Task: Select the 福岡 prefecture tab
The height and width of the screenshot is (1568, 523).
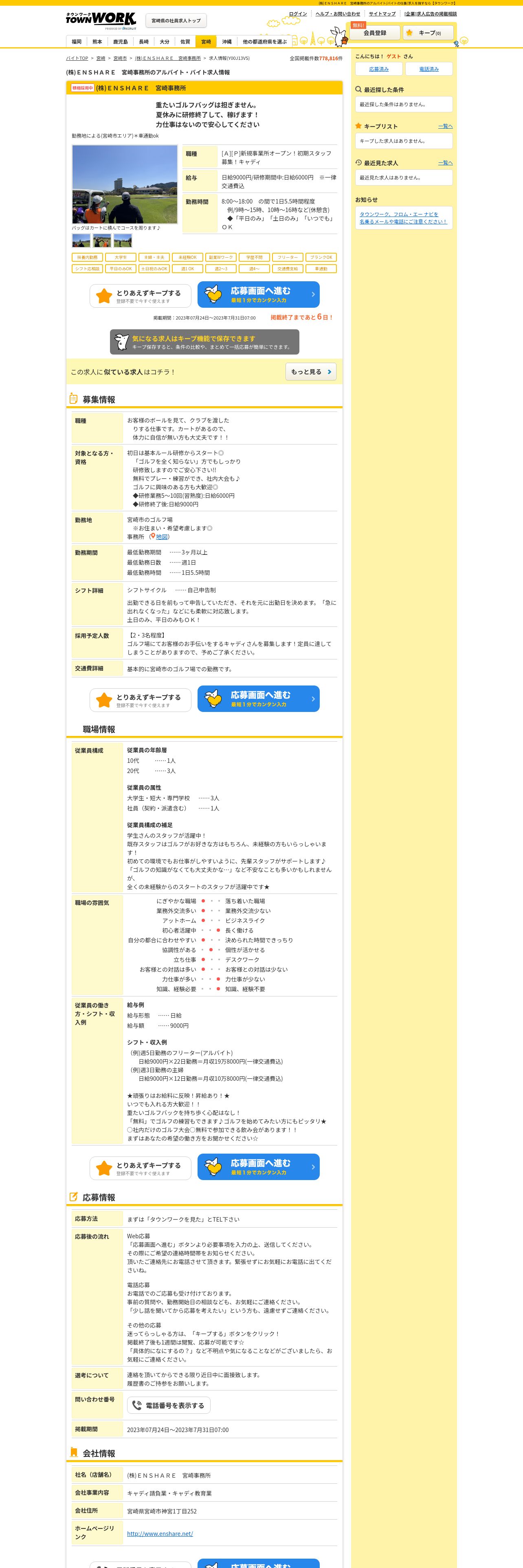Action: click(x=76, y=42)
